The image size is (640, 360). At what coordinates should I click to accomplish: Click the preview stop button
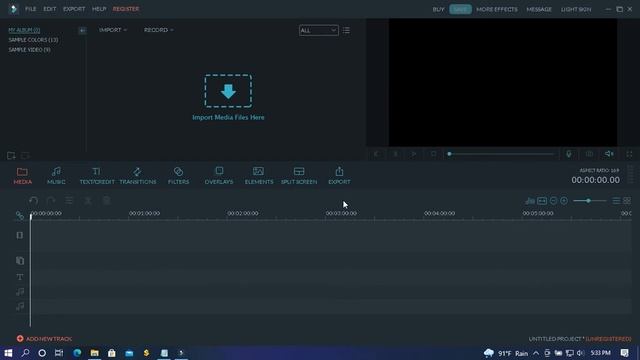pyautogui.click(x=433, y=154)
